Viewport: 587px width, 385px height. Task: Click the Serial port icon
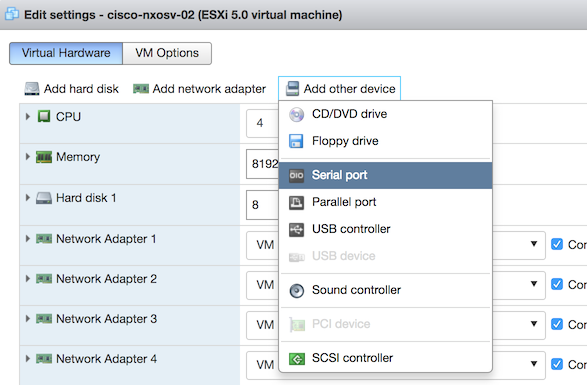coord(296,175)
